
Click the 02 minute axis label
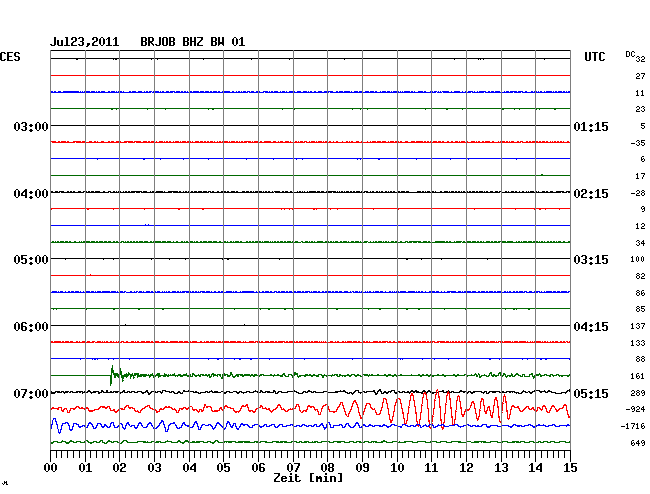119,468
